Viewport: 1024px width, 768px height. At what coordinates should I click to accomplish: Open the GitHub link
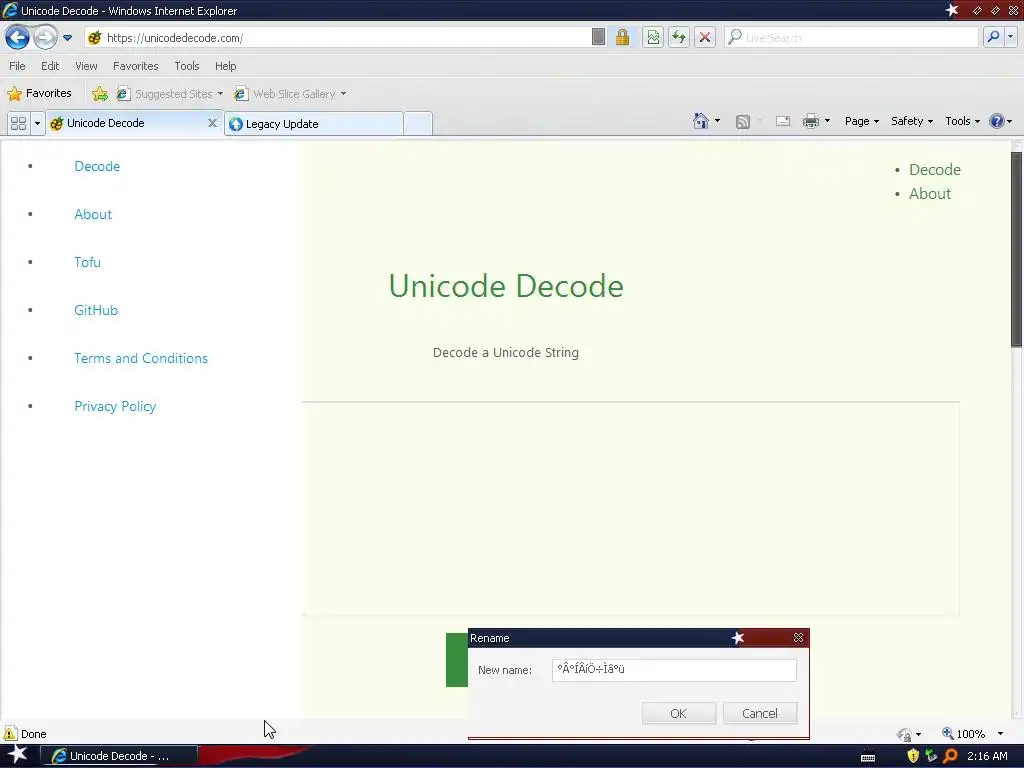click(96, 310)
